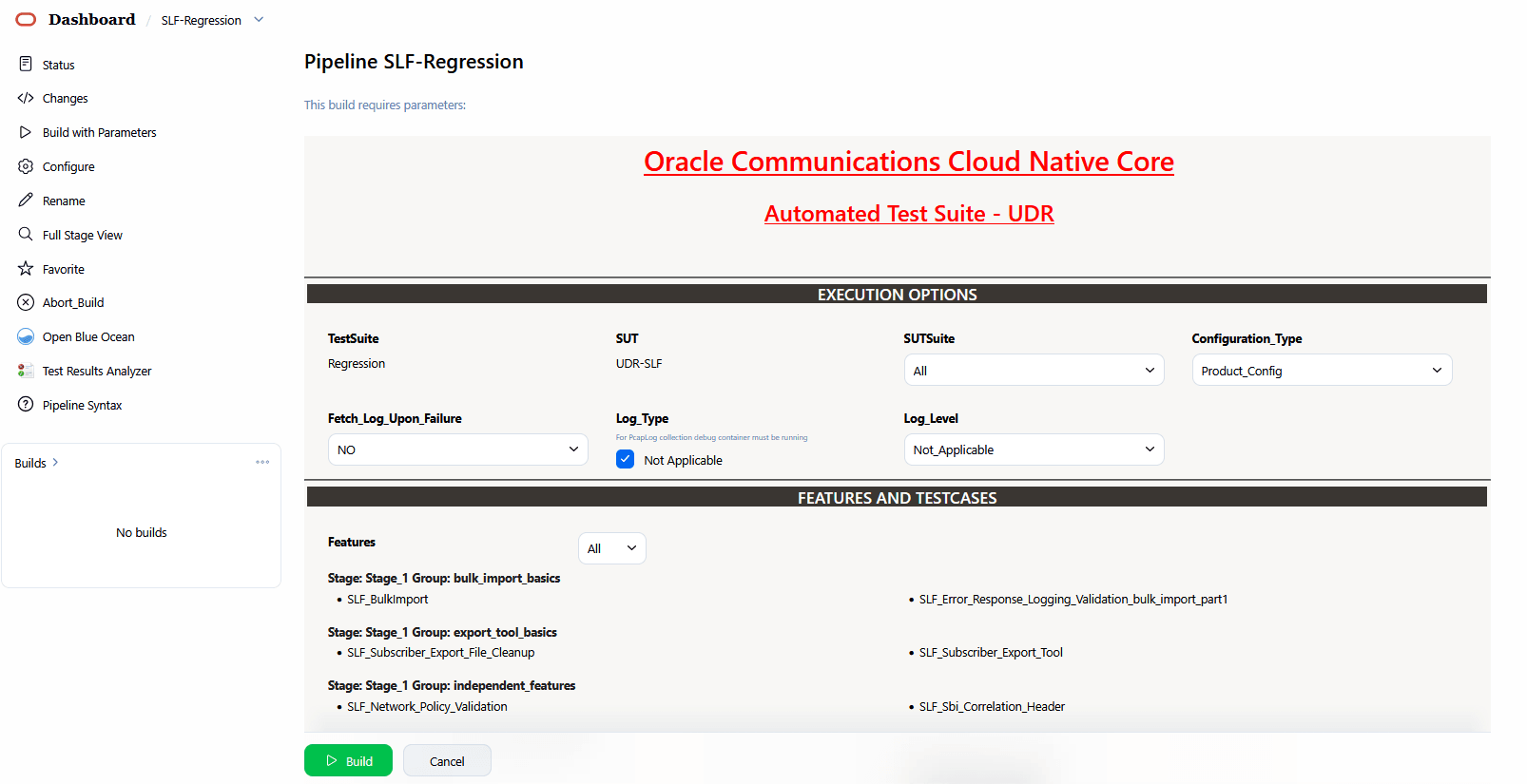Click SLF_Error_Response_Logging_Validation_bulk_import_part1 feature
The height and width of the screenshot is (784, 1527).
[x=1073, y=600]
